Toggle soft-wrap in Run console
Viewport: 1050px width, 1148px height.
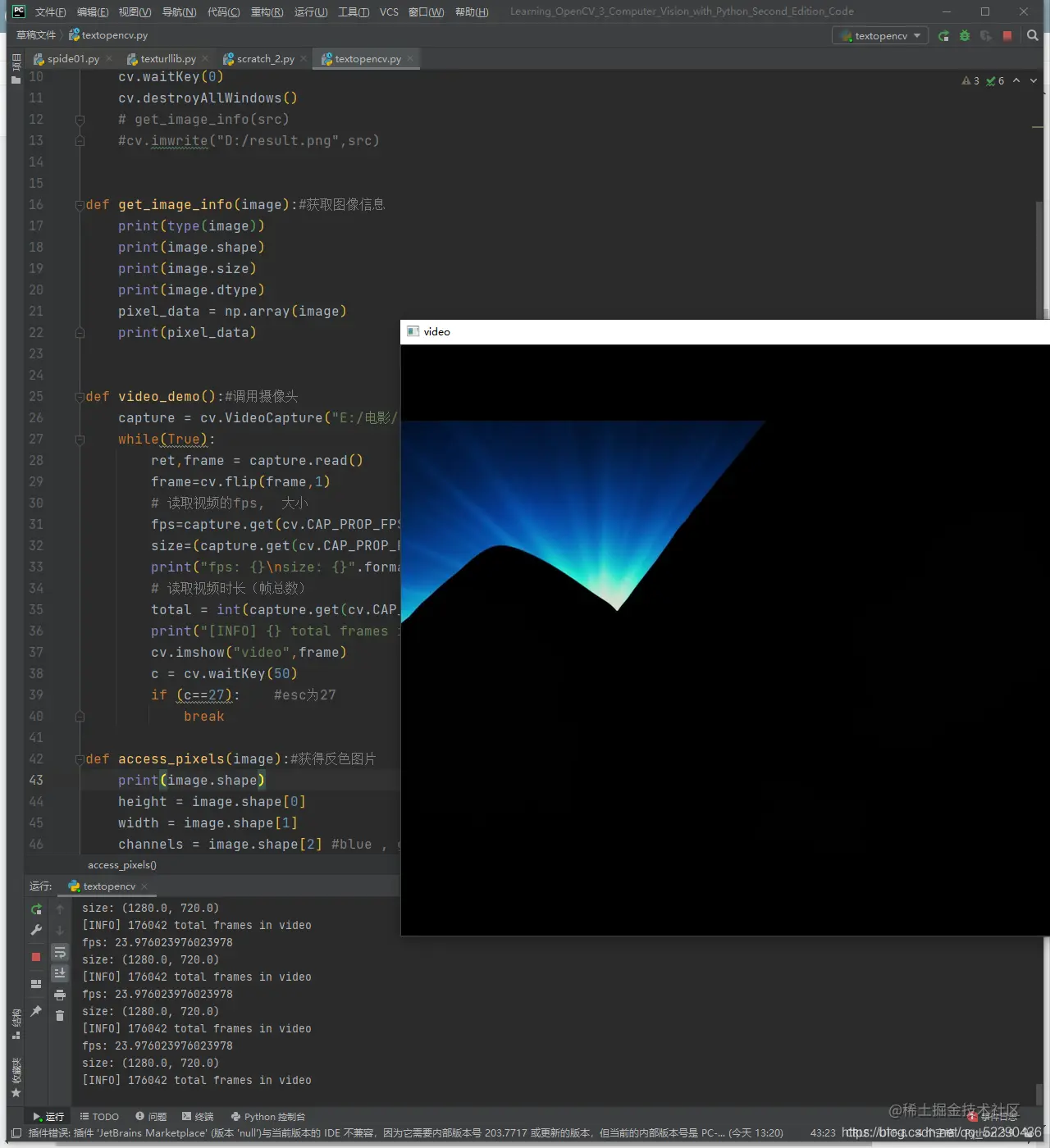click(x=60, y=952)
